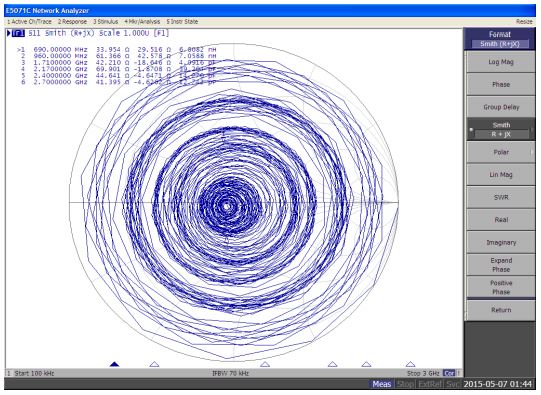
Task: Choose the Imaginary format
Action: pos(501,243)
